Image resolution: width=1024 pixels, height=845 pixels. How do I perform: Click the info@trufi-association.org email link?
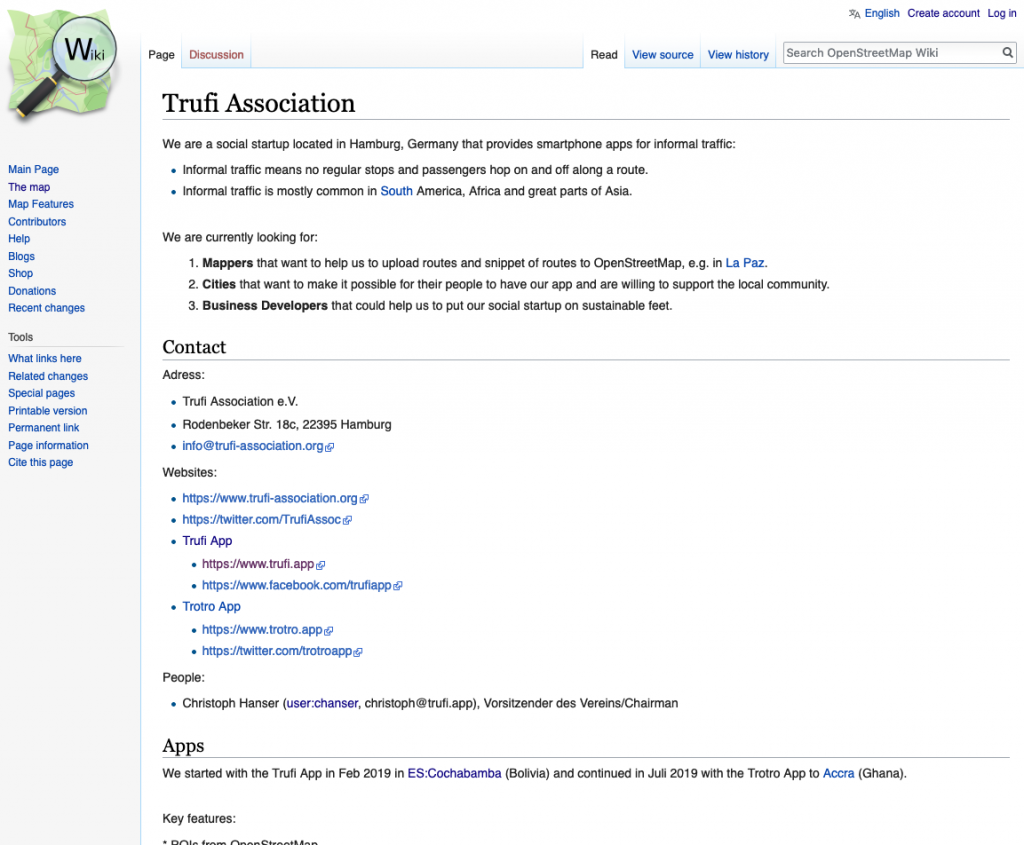click(257, 446)
